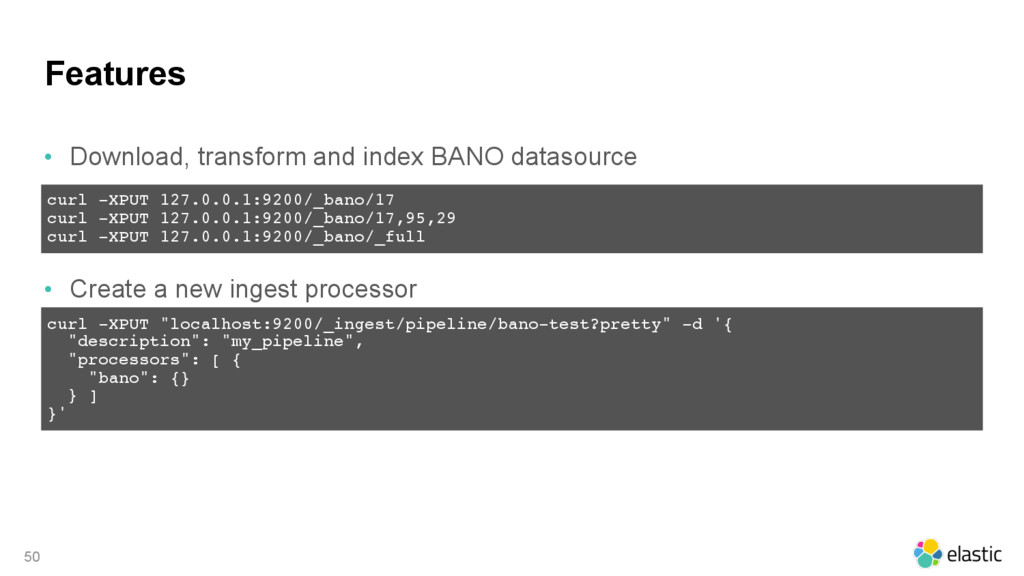The height and width of the screenshot is (576, 1024).
Task: Click the curl line with 17,95,29
Action: click(x=251, y=218)
